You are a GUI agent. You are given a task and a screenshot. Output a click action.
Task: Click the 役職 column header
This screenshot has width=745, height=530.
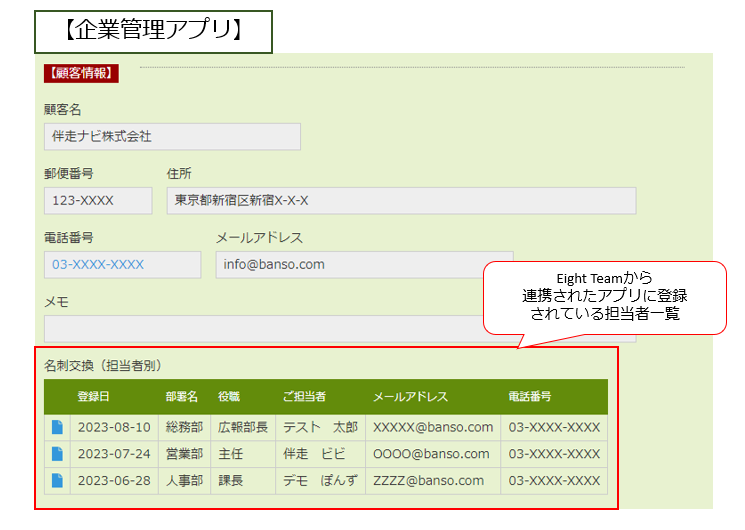[x=229, y=397]
